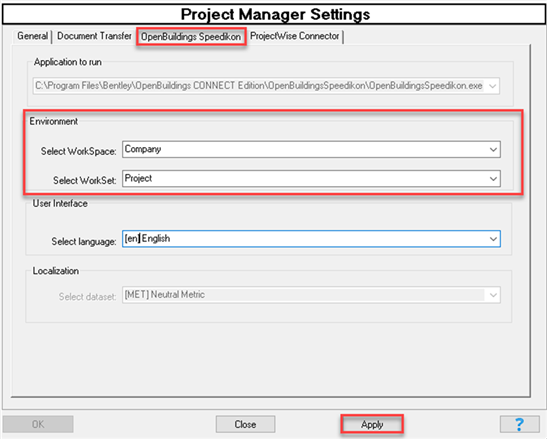Click the Select WorkSpace label

(x=78, y=151)
